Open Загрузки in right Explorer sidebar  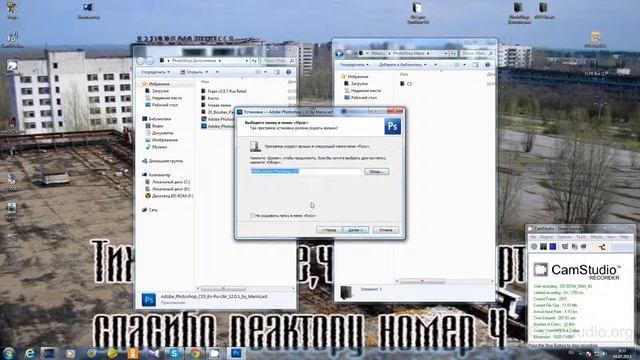(356, 83)
